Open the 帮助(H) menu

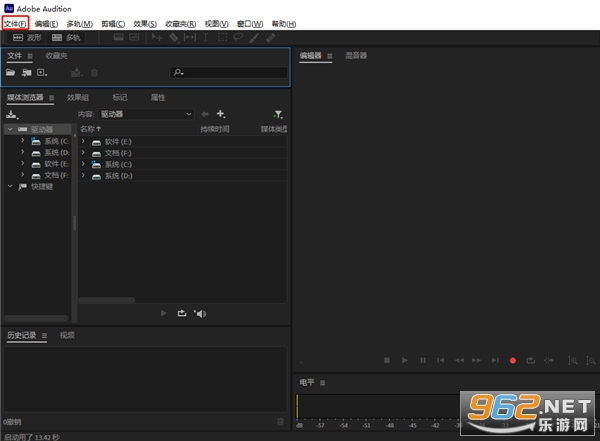284,24
